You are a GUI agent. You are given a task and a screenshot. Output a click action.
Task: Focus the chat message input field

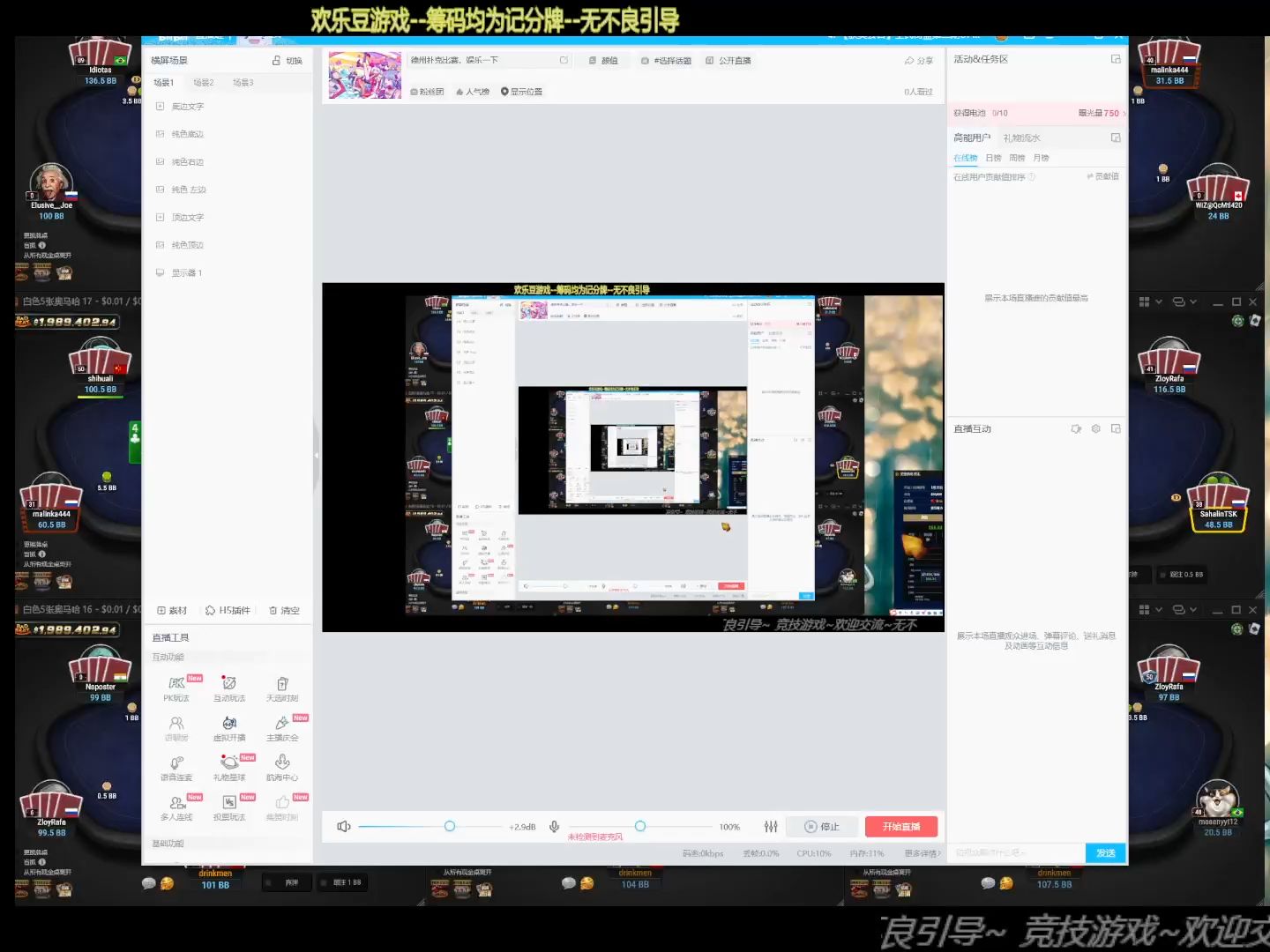tap(1018, 852)
